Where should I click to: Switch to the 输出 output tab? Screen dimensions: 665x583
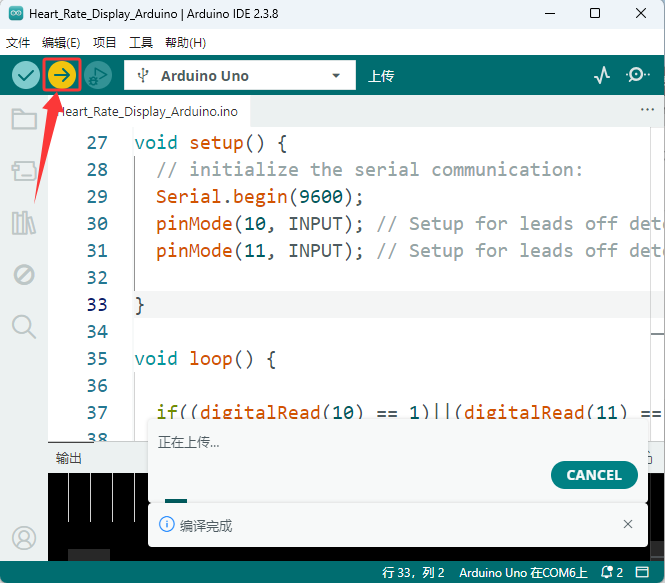pos(68,458)
